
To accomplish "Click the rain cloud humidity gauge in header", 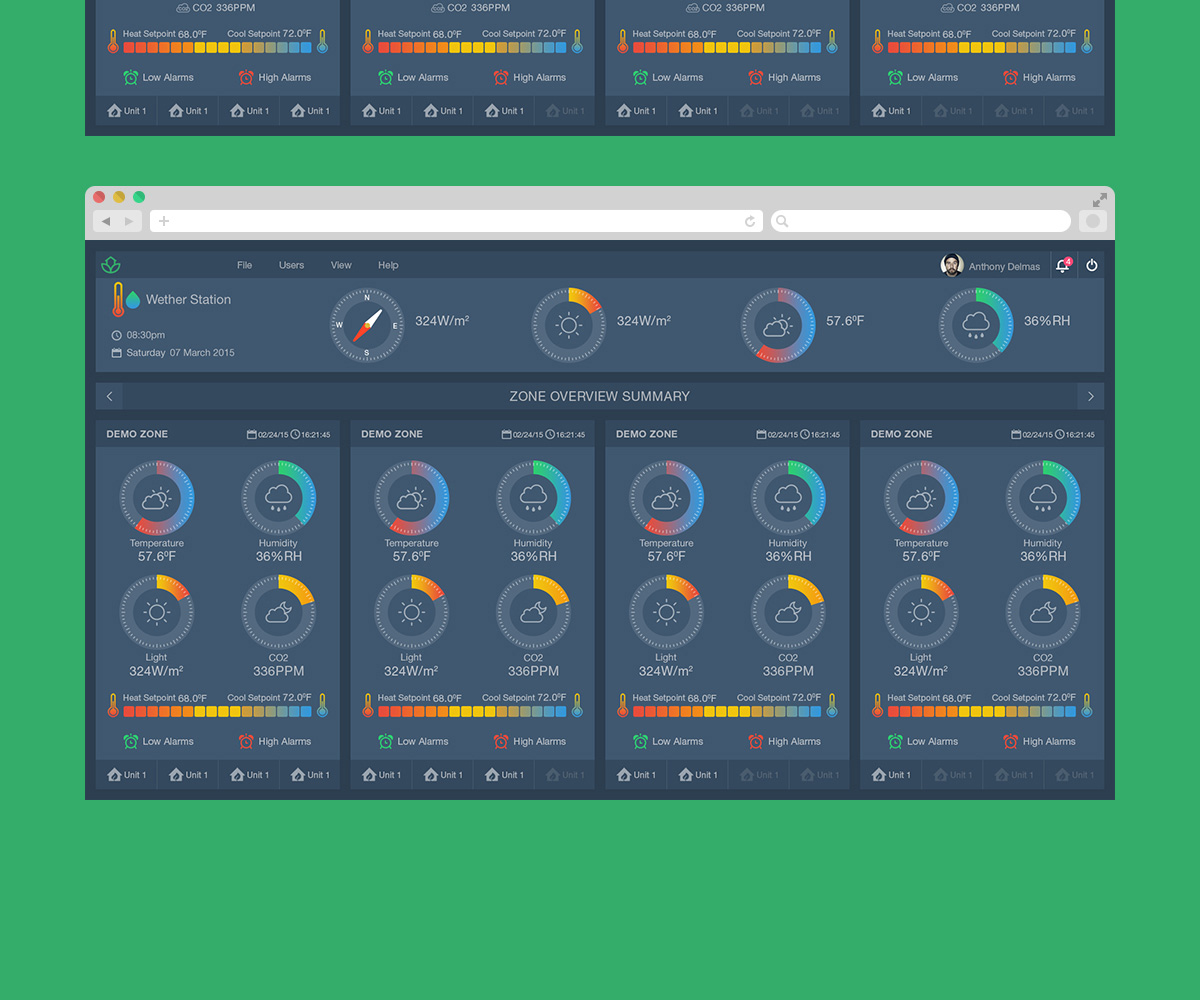I will [x=976, y=325].
